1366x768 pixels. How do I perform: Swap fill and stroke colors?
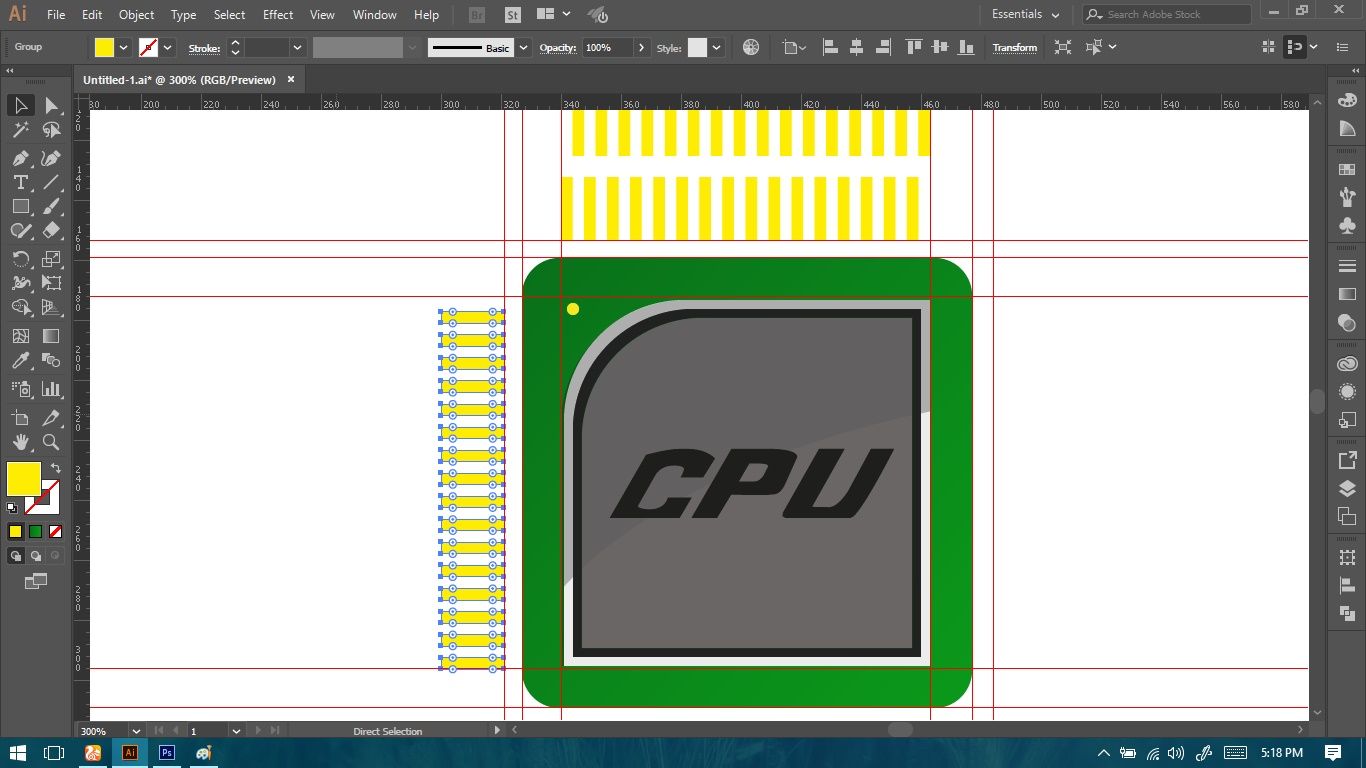56,468
